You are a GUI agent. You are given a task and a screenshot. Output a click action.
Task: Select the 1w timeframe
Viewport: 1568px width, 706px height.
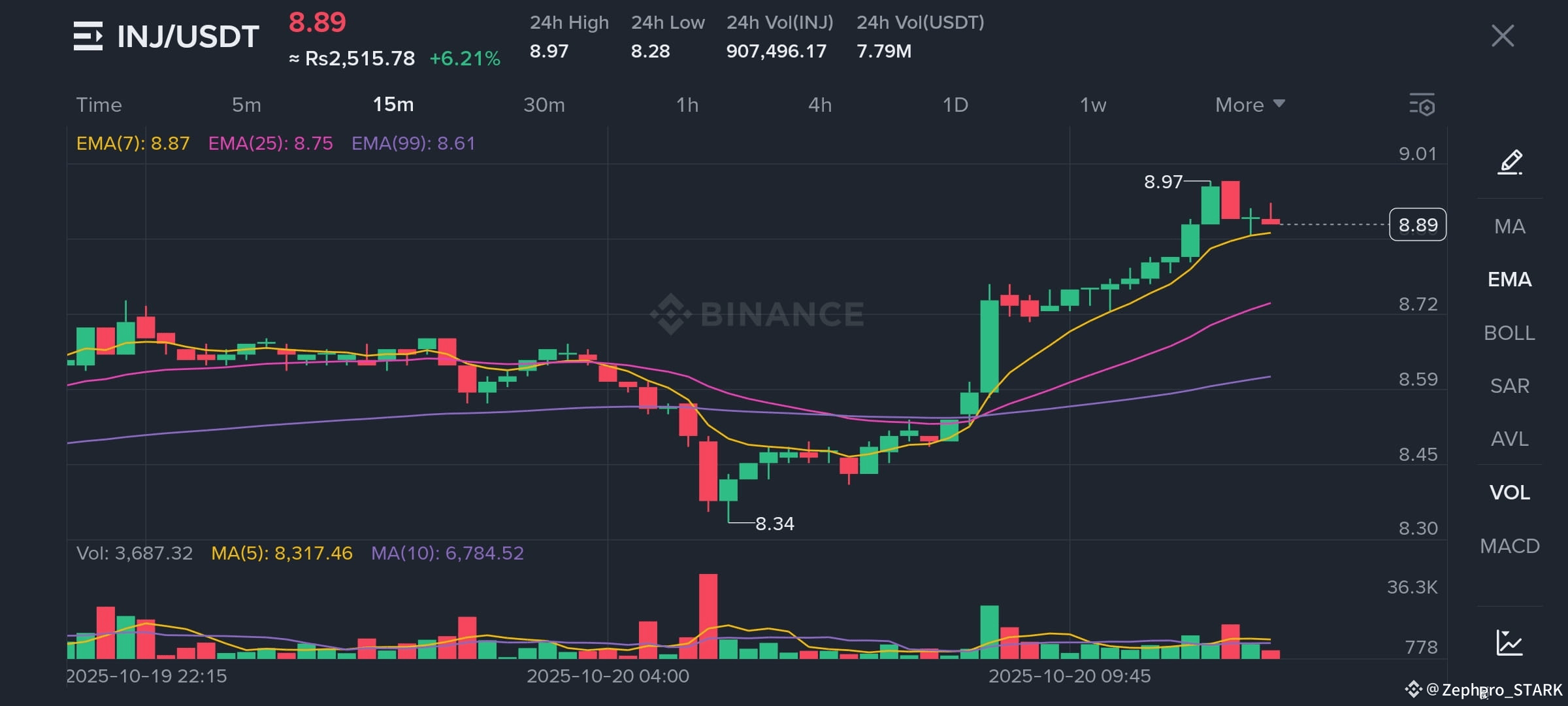tap(1093, 105)
